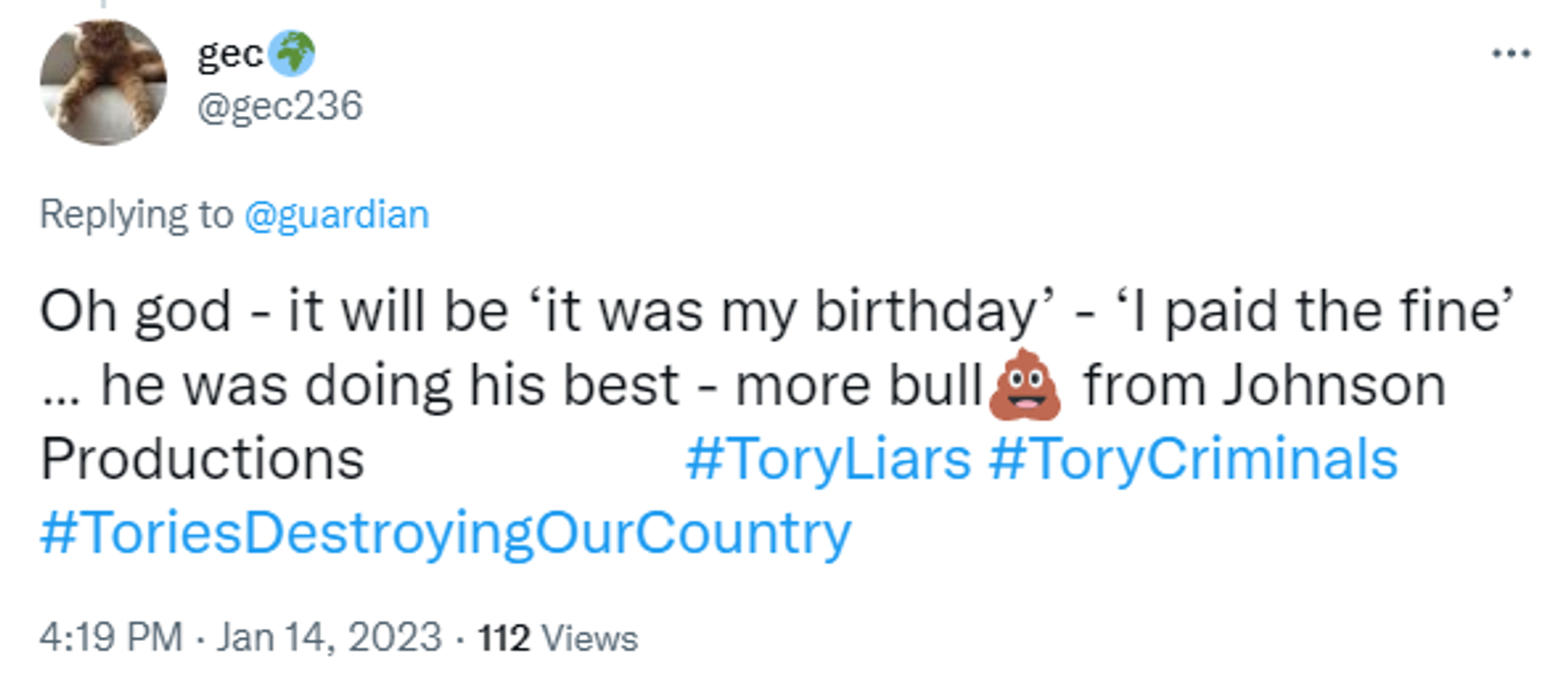Open the #ToryCriminals hashtag
Screen dimensions: 1568x690
[x=1193, y=460]
